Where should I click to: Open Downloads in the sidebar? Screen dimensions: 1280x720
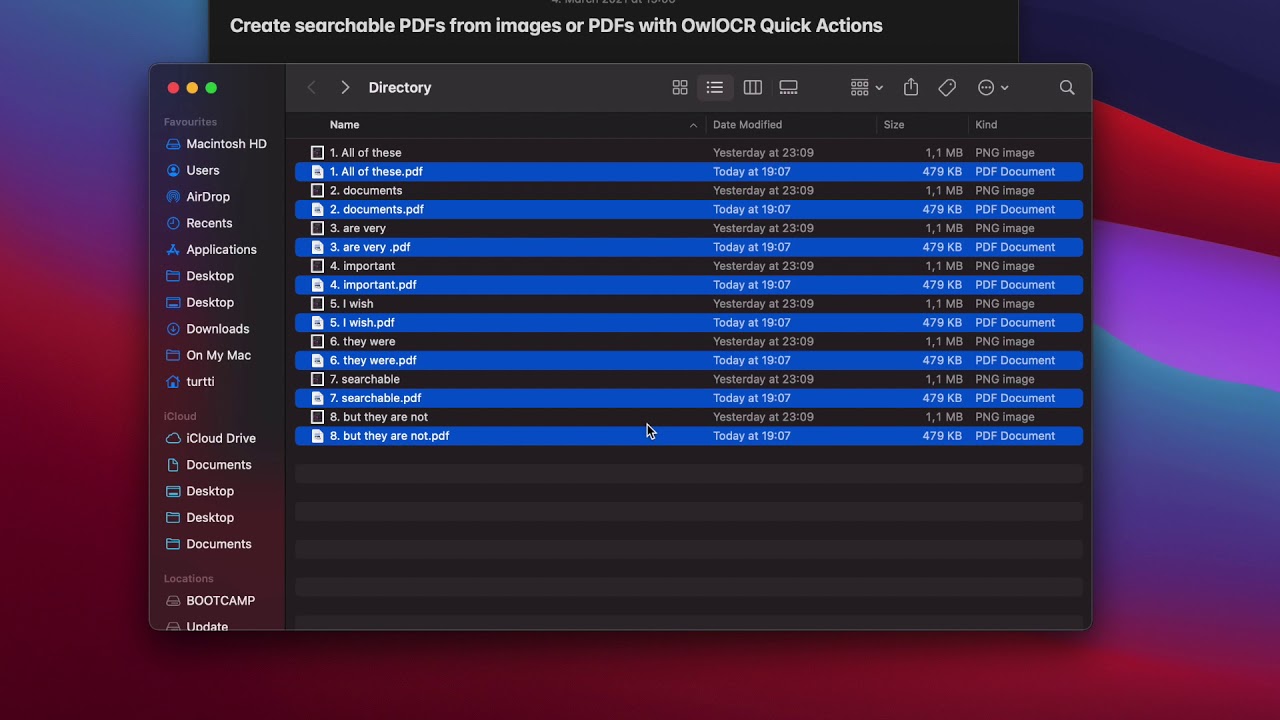coord(216,329)
